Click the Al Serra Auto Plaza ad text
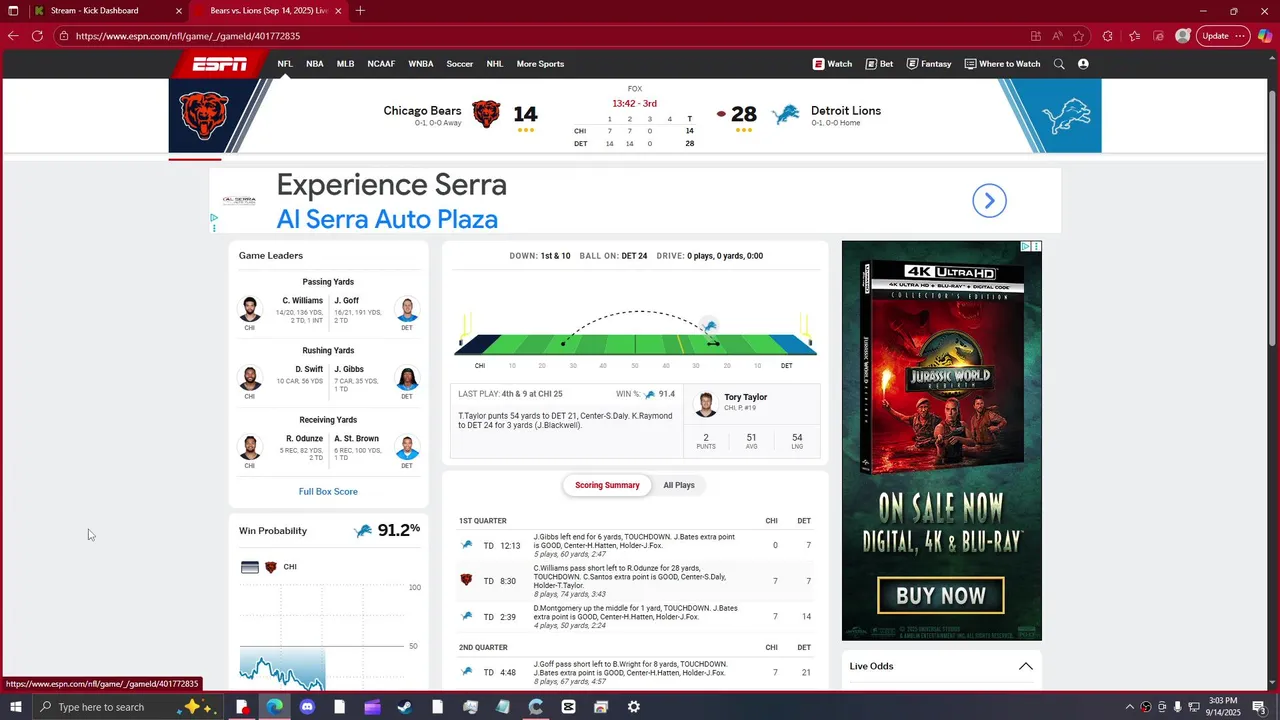This screenshot has height=720, width=1280. coord(387,219)
